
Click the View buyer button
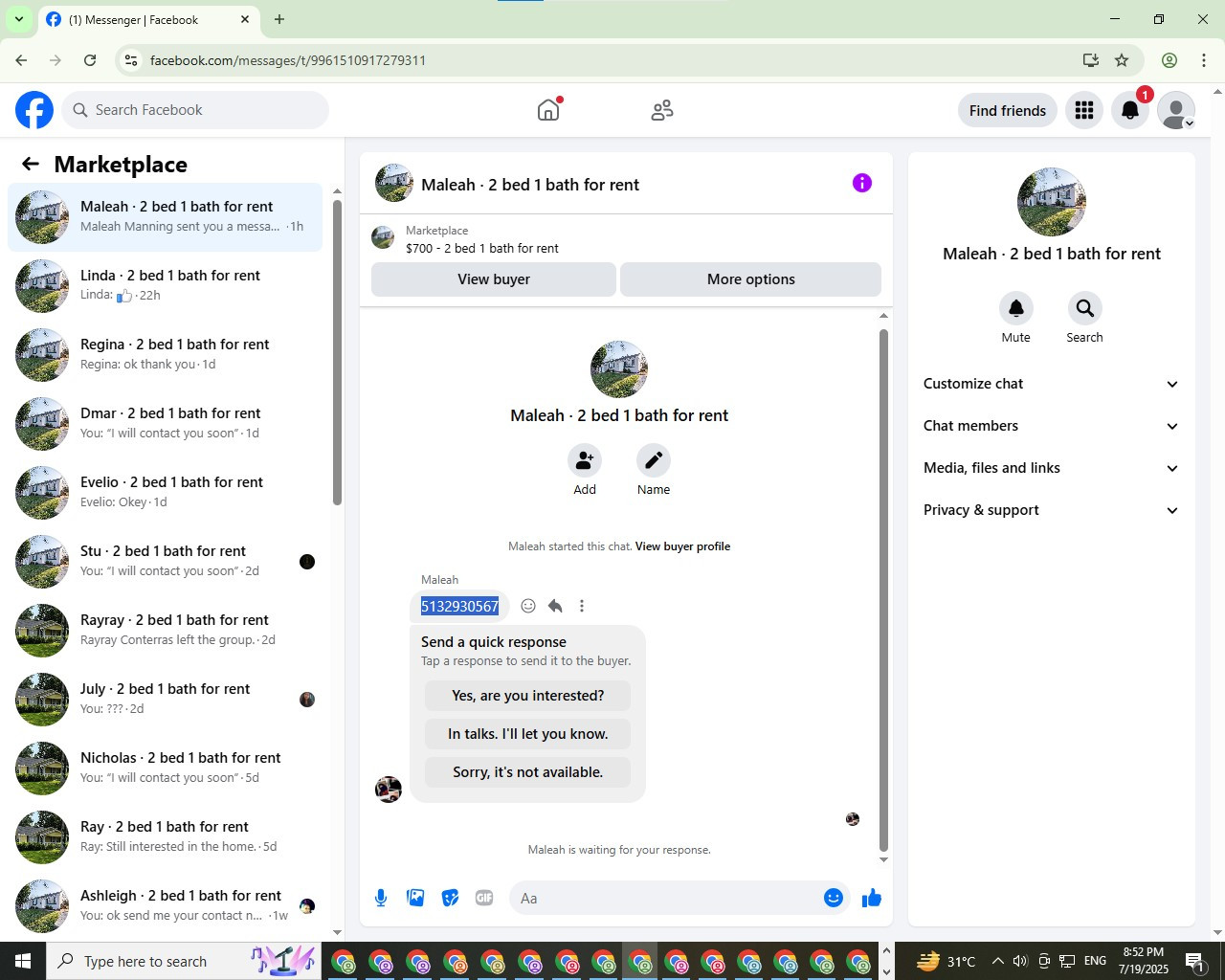pyautogui.click(x=494, y=279)
